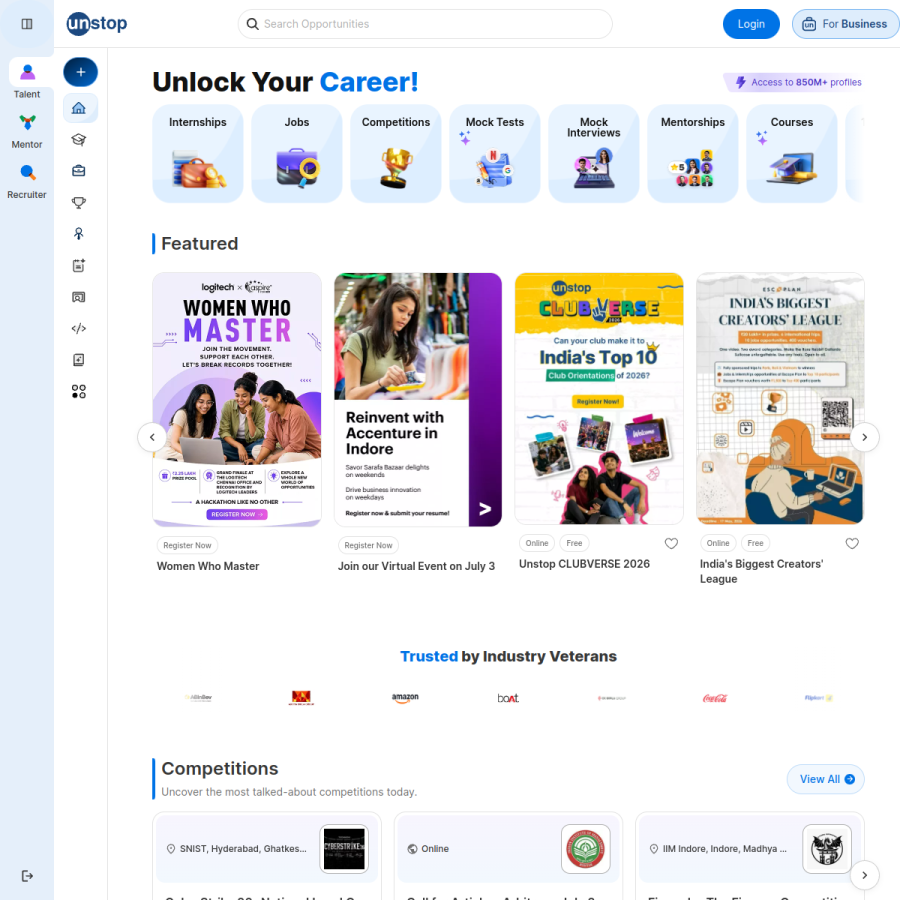Image resolution: width=900 pixels, height=900 pixels.
Task: Select the Recruiter role icon
Action: coord(27,172)
